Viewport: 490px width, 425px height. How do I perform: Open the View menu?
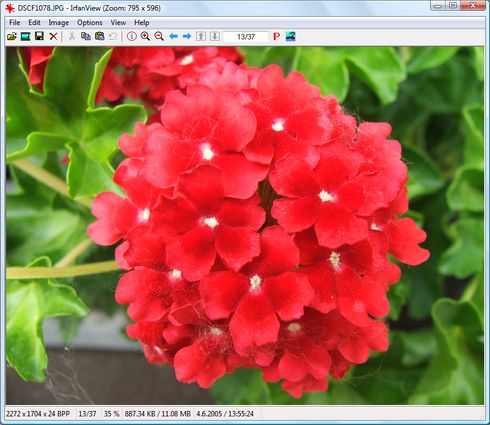pyautogui.click(x=118, y=23)
